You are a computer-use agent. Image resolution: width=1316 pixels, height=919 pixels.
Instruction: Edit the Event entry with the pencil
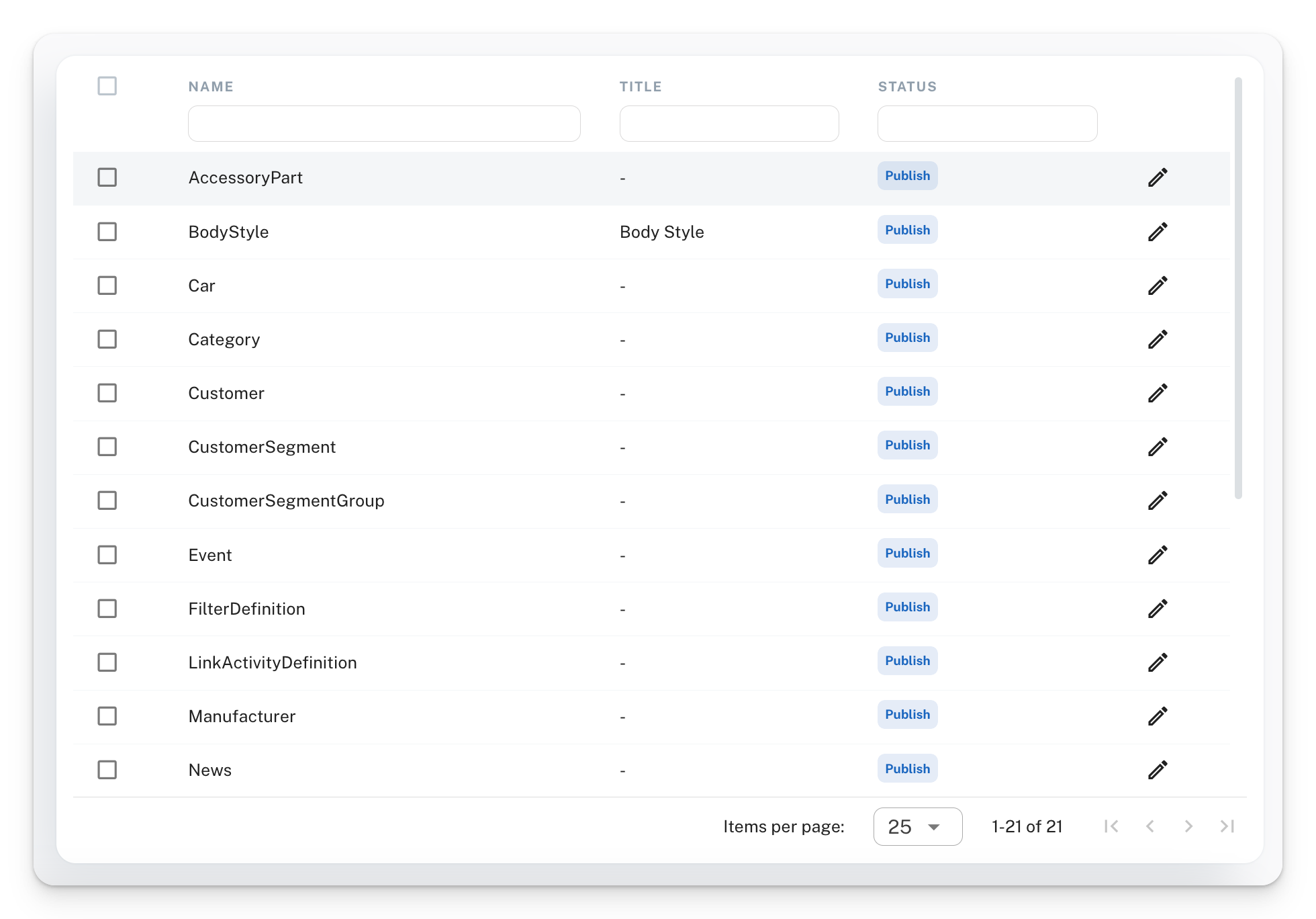pos(1158,555)
